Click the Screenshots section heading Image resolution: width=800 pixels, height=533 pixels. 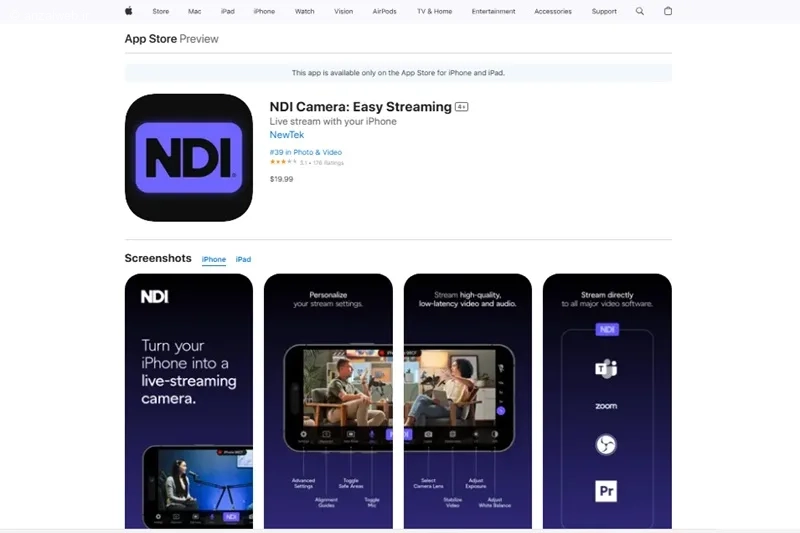pyautogui.click(x=158, y=258)
